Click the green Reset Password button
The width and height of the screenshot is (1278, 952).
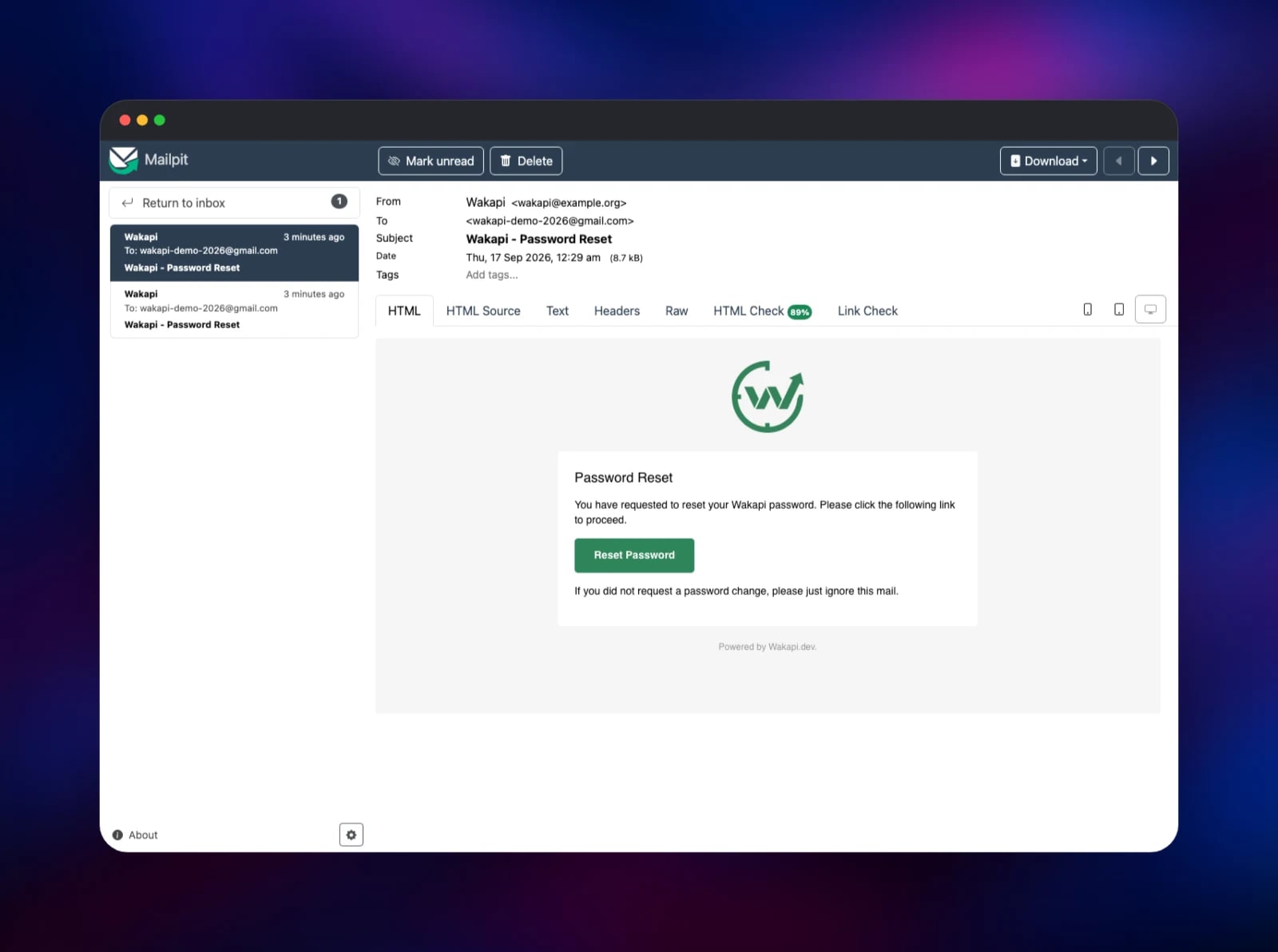(x=634, y=555)
